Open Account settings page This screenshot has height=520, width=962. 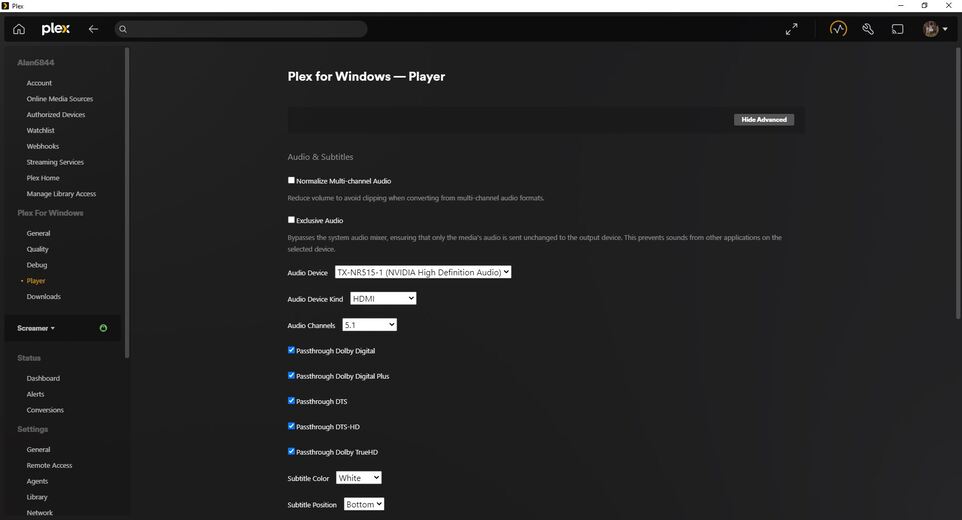(x=39, y=83)
